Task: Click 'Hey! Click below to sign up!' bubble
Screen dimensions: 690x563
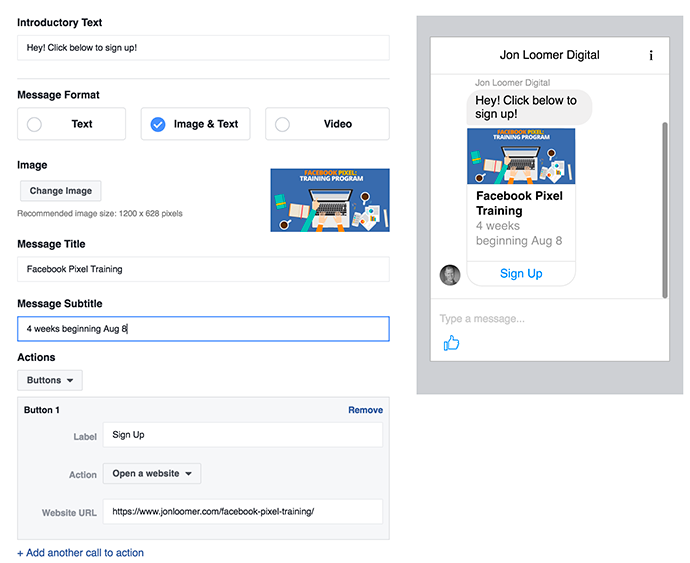Action: click(529, 107)
